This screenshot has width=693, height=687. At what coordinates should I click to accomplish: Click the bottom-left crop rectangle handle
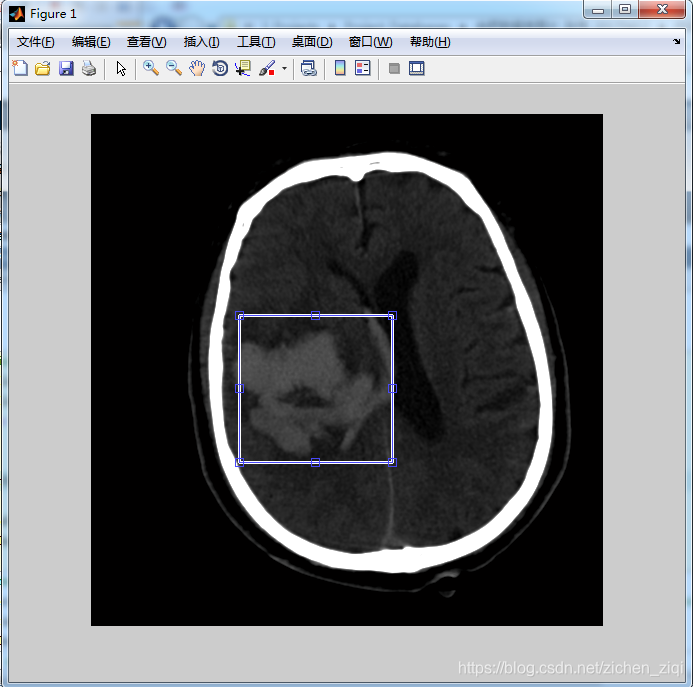click(x=240, y=462)
